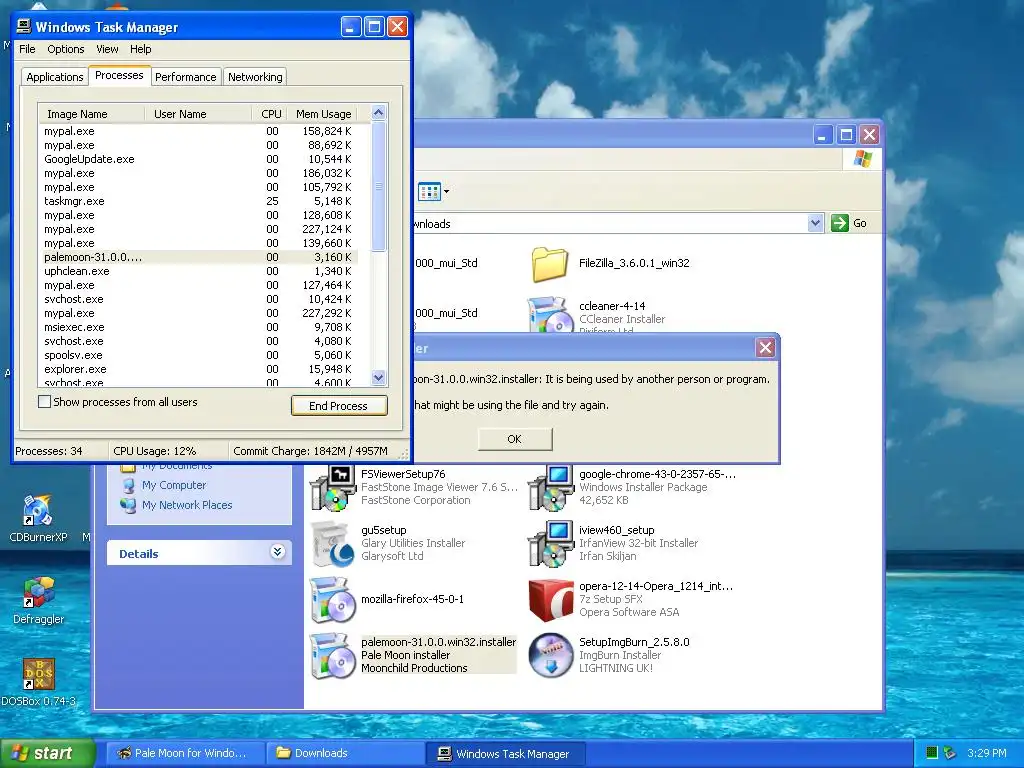Open the View menu in Task Manager
This screenshot has height=768, width=1024.
pyautogui.click(x=107, y=49)
